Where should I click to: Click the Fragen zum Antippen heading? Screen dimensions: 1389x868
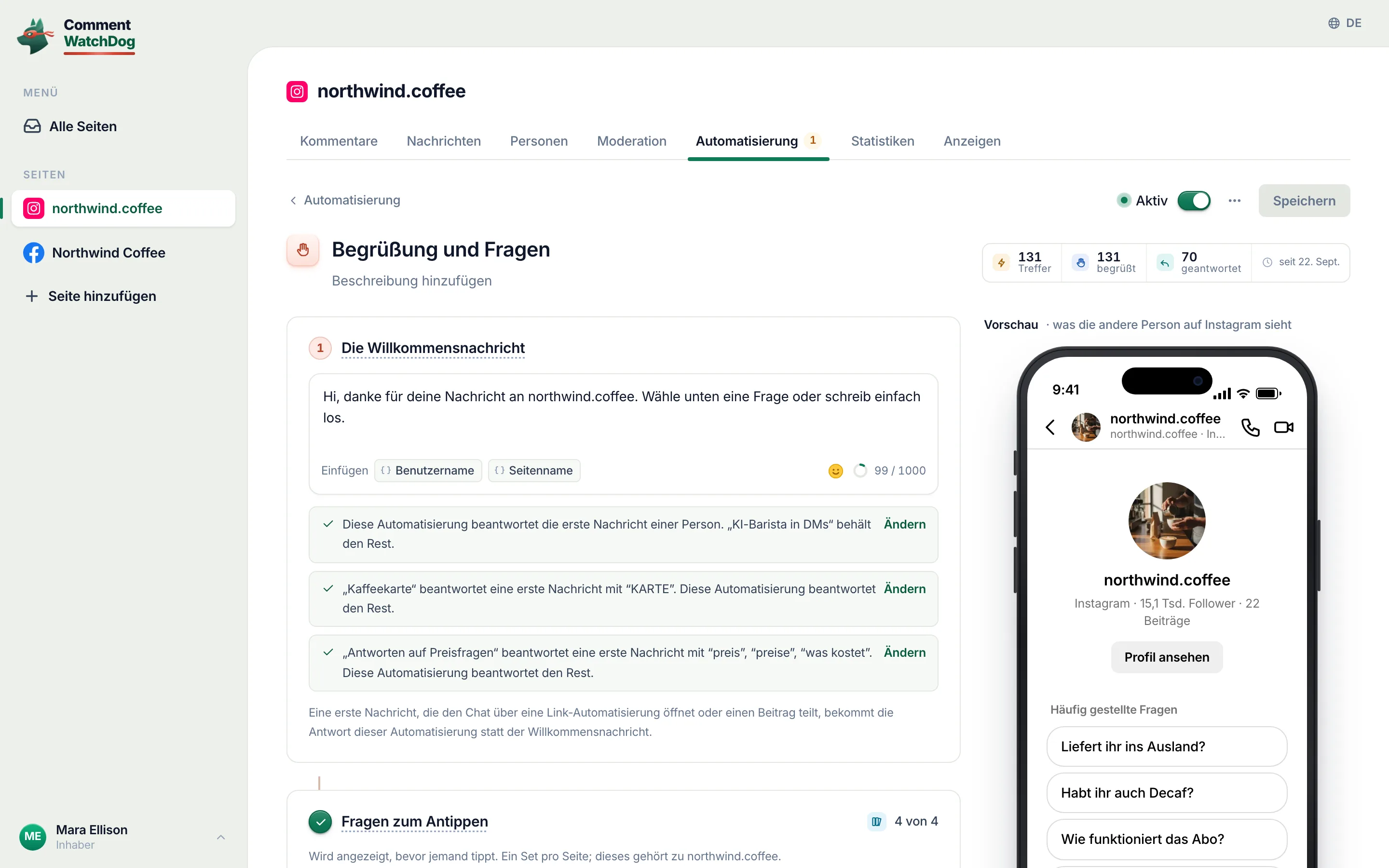(x=414, y=822)
